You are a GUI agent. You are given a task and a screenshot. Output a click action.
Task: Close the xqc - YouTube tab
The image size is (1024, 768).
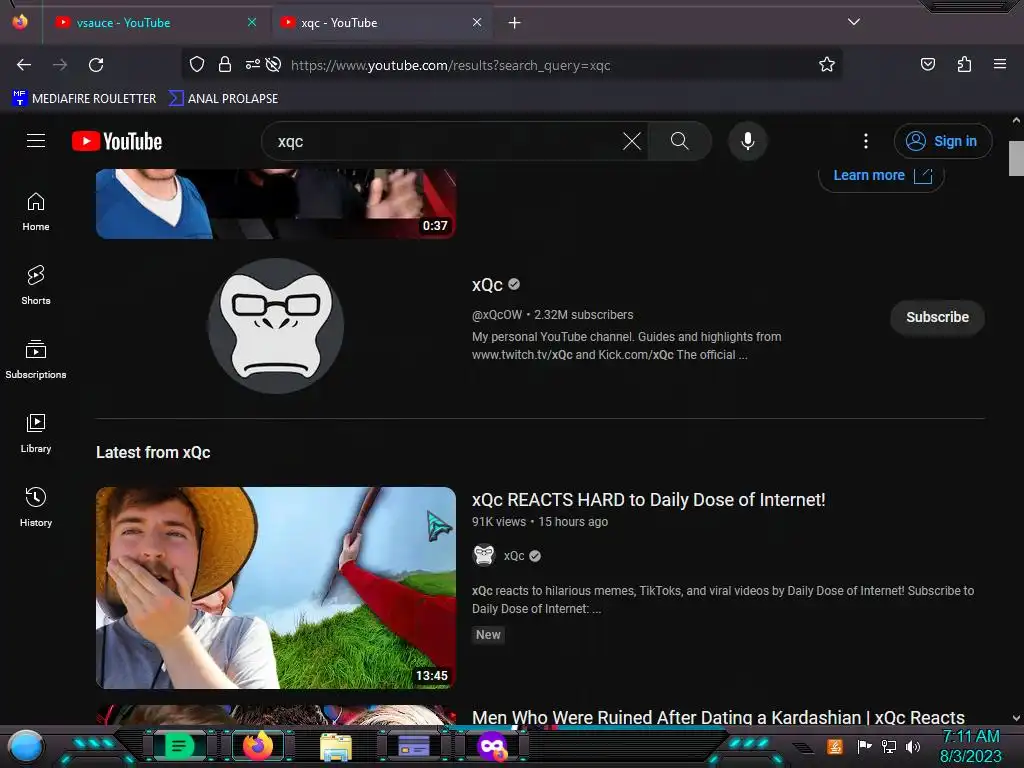[477, 22]
